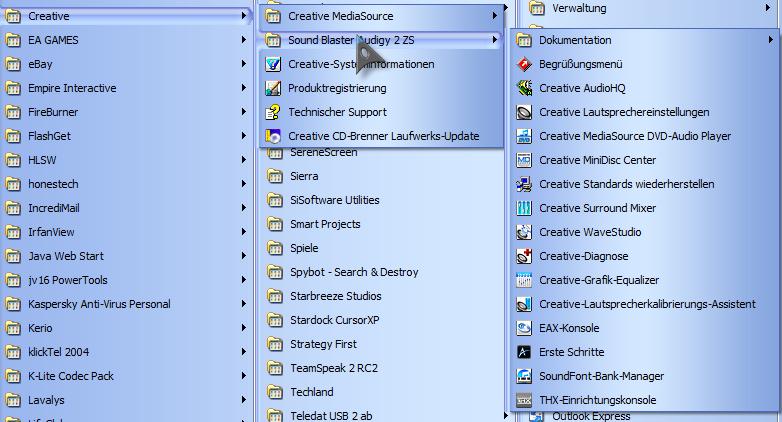Open the Strategy First menu entry

(x=386, y=344)
